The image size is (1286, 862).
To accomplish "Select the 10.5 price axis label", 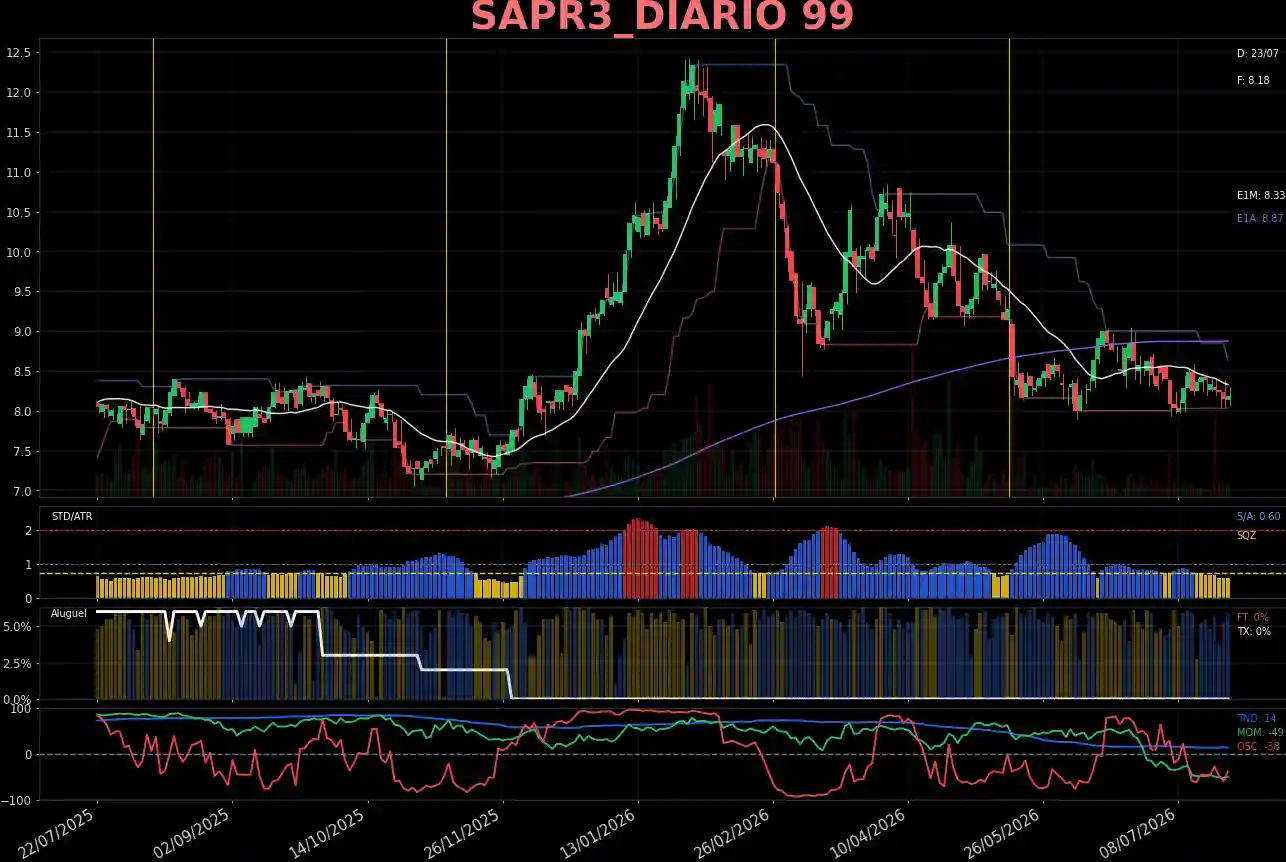I will coord(20,213).
